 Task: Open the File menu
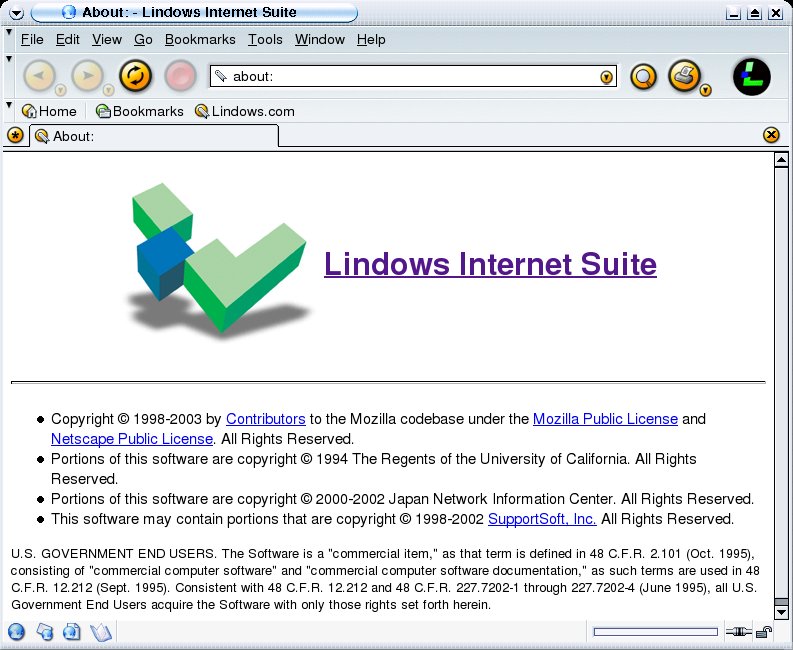pyautogui.click(x=32, y=39)
